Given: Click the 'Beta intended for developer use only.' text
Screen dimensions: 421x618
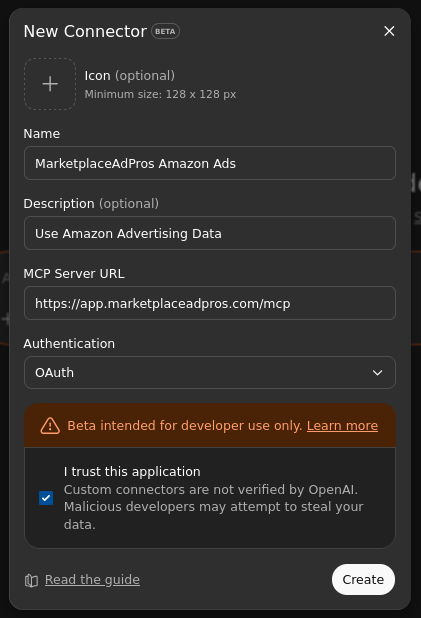Looking at the screenshot, I should 184,426.
